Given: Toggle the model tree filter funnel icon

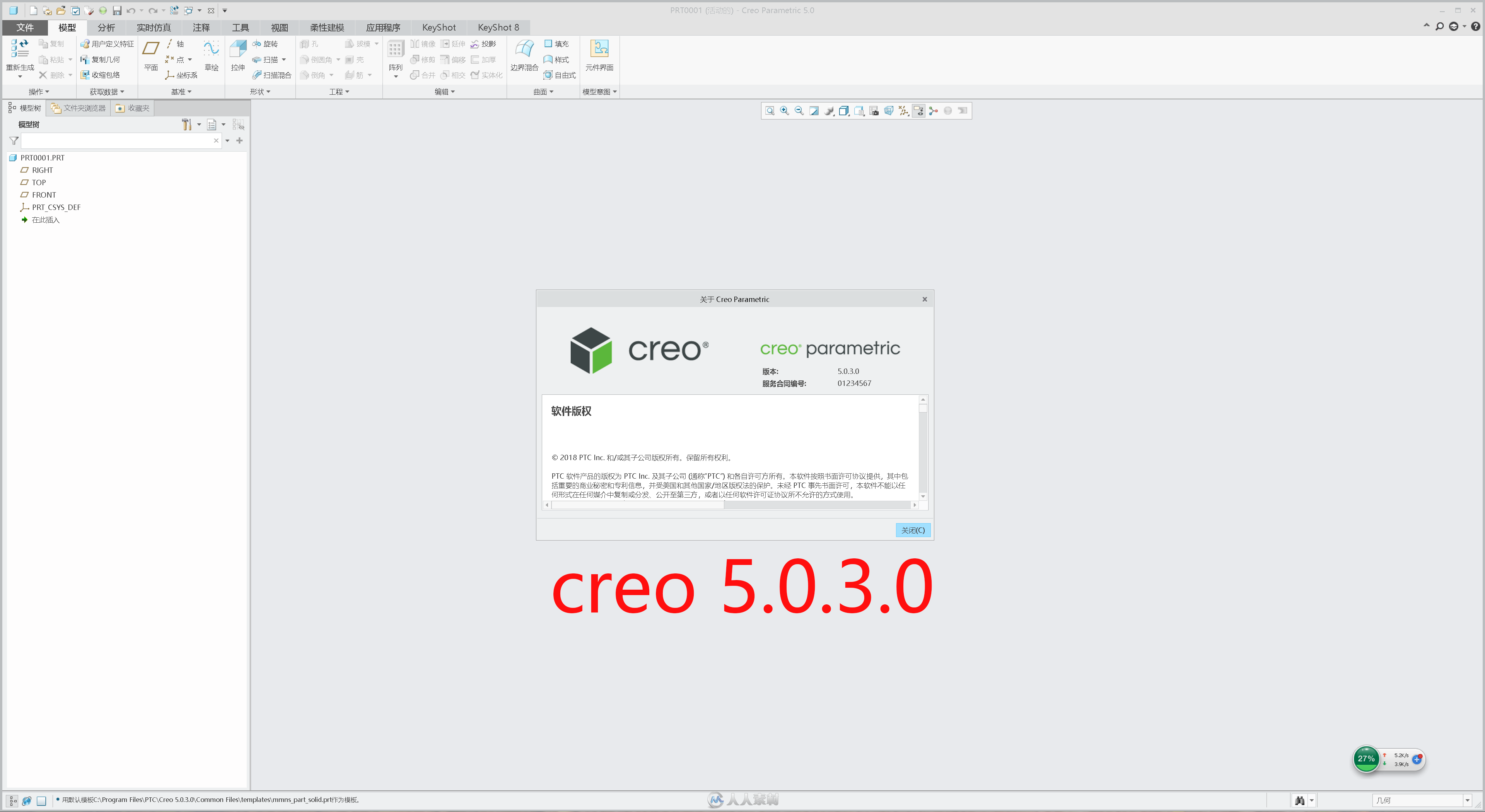Looking at the screenshot, I should [14, 141].
